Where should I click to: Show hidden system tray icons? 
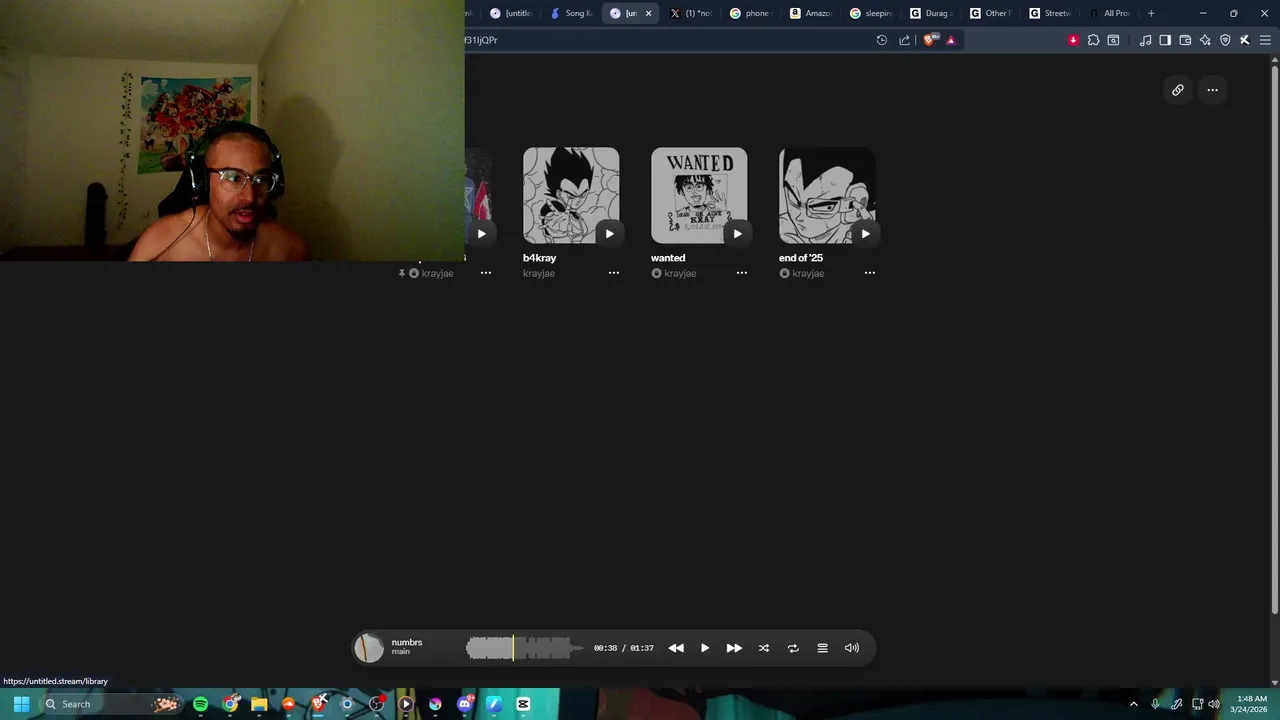pos(1133,704)
